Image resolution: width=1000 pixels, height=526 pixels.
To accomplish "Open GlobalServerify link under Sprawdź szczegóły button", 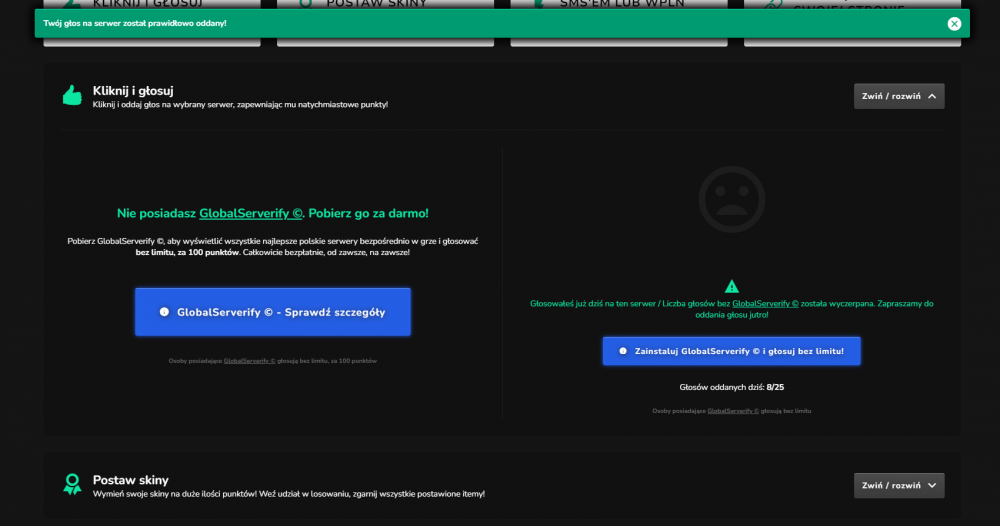I will pyautogui.click(x=249, y=361).
